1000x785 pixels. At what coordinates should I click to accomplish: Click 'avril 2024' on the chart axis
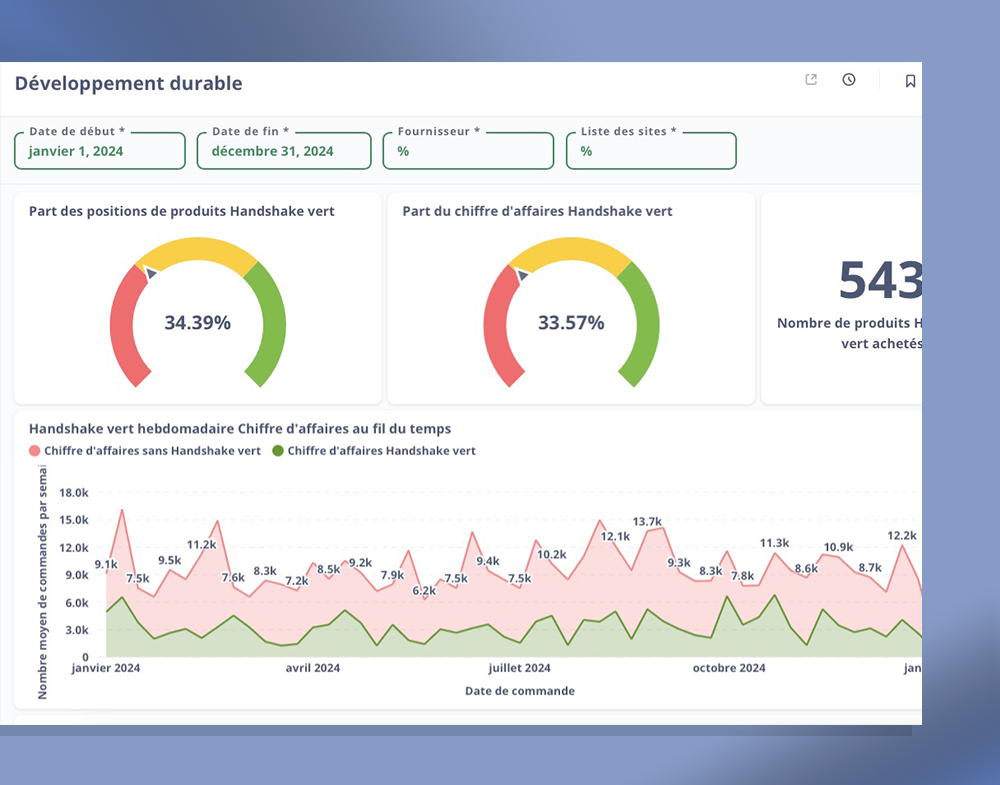[314, 668]
